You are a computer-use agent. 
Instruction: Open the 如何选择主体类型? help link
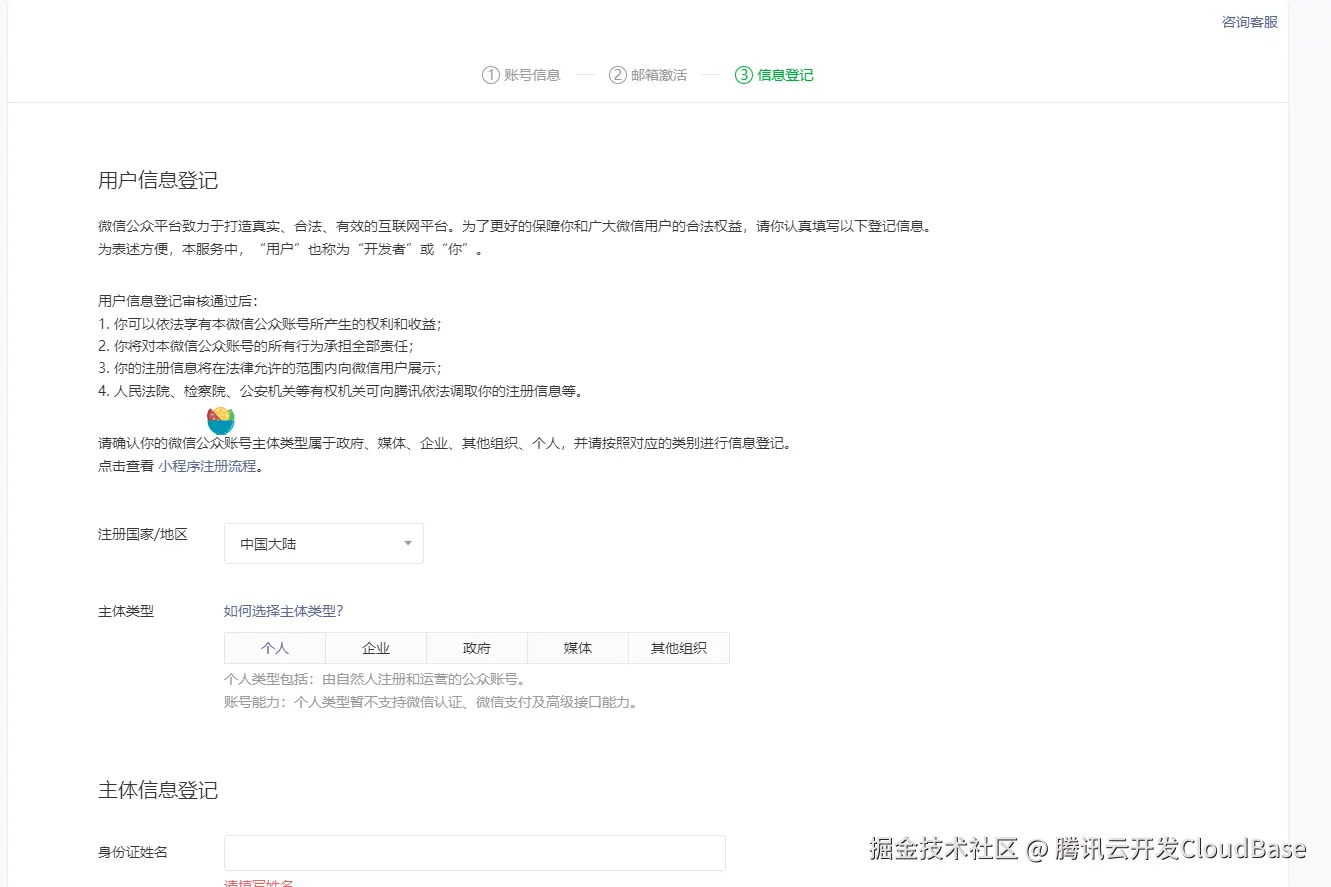tap(284, 611)
